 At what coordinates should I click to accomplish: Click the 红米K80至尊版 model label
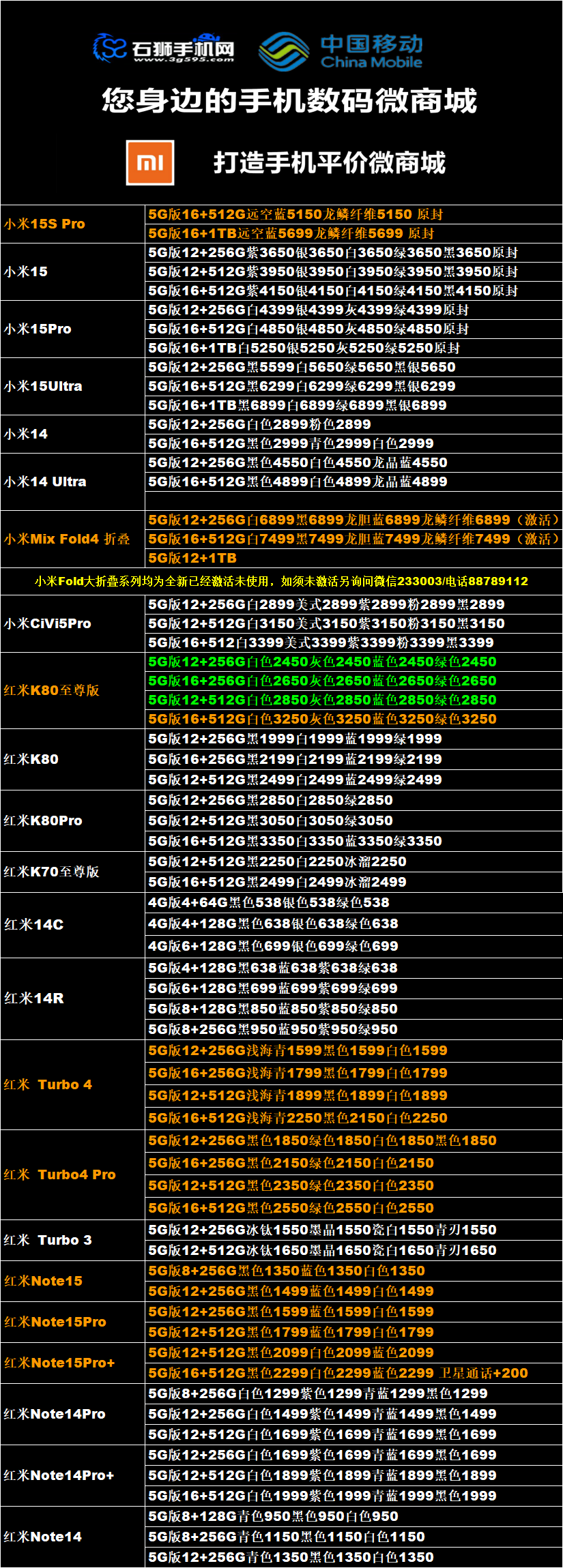[x=52, y=690]
